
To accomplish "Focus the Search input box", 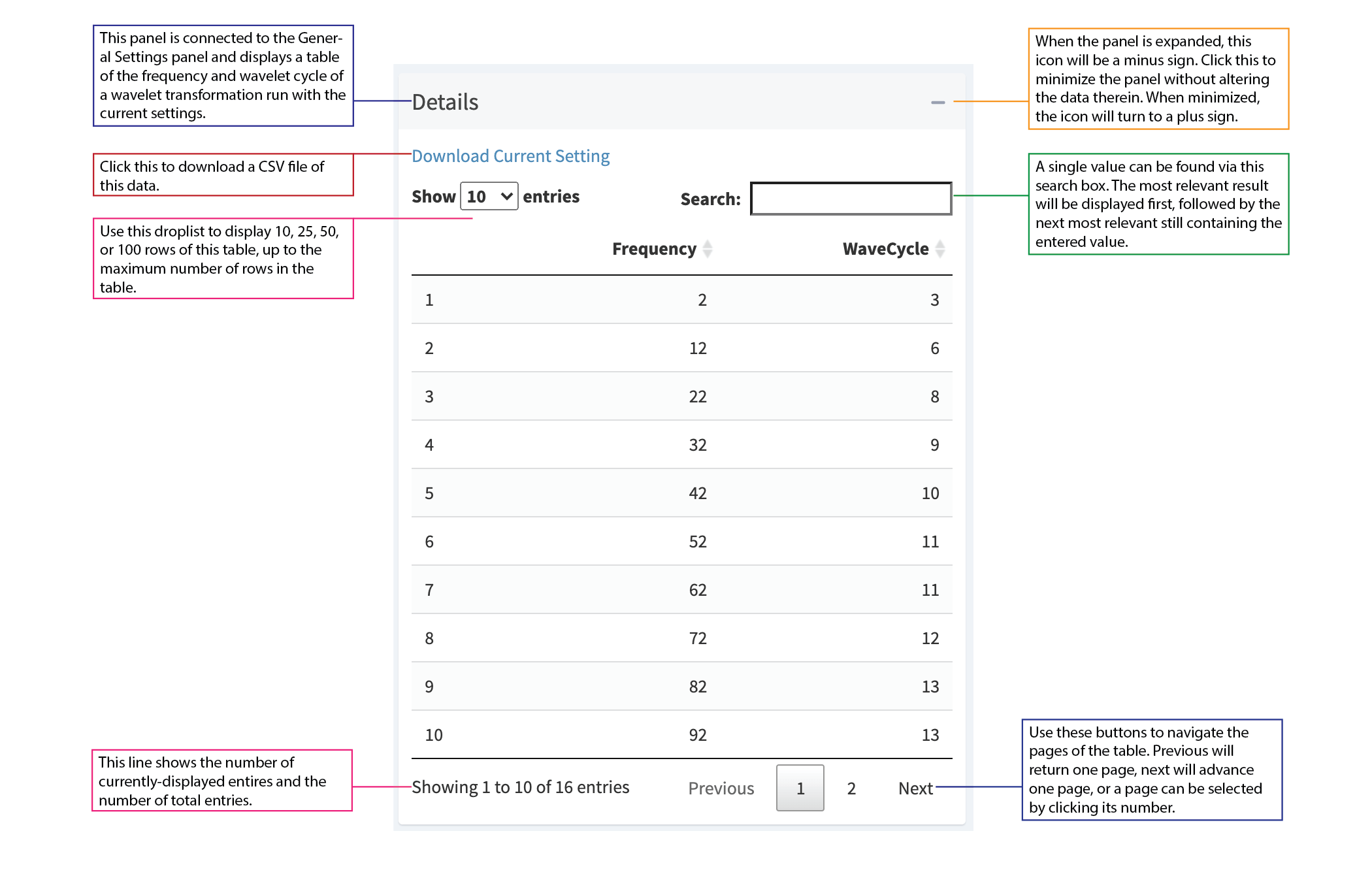I will click(851, 199).
